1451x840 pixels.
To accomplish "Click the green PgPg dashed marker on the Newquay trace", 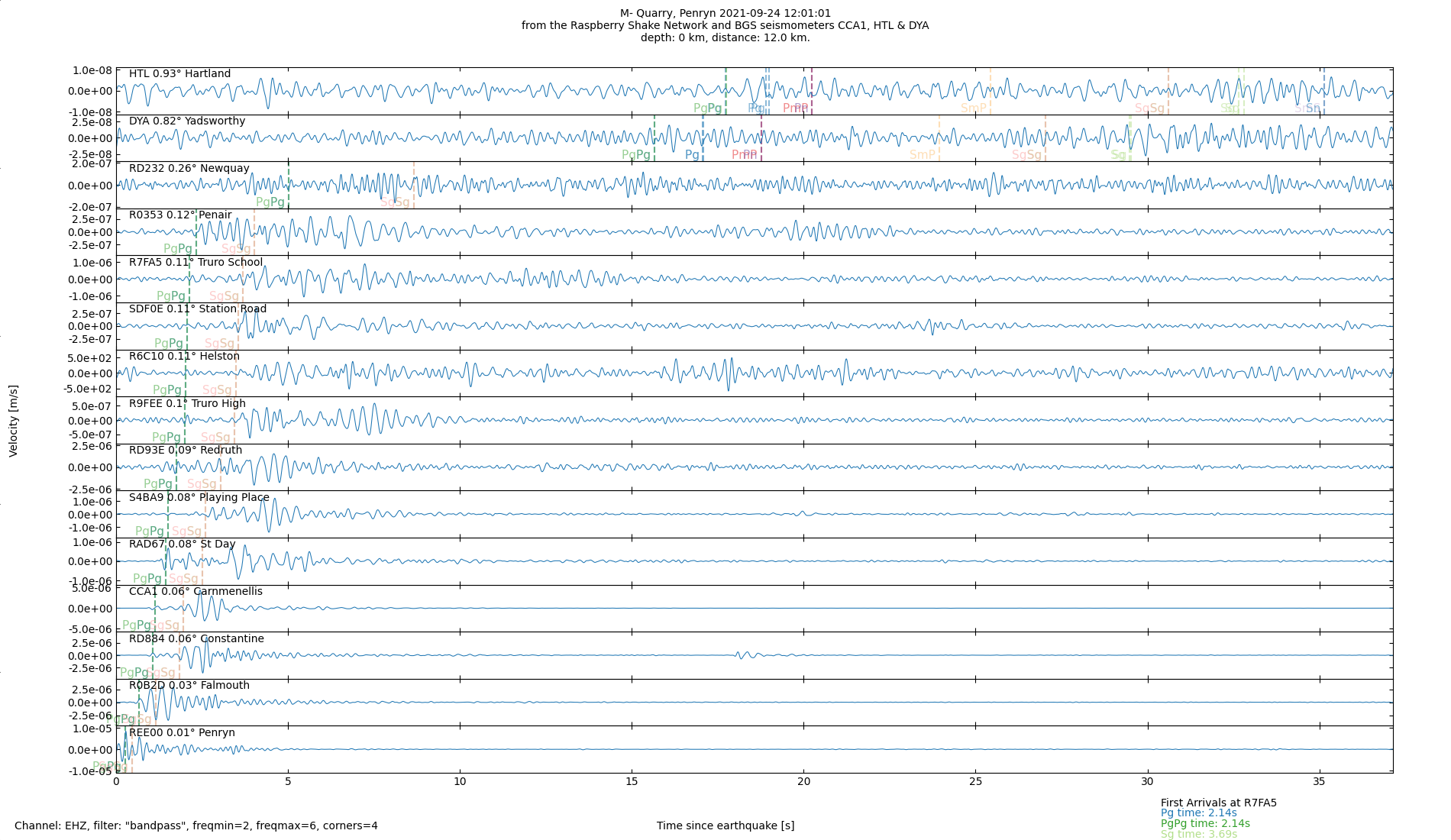I will pyautogui.click(x=289, y=185).
